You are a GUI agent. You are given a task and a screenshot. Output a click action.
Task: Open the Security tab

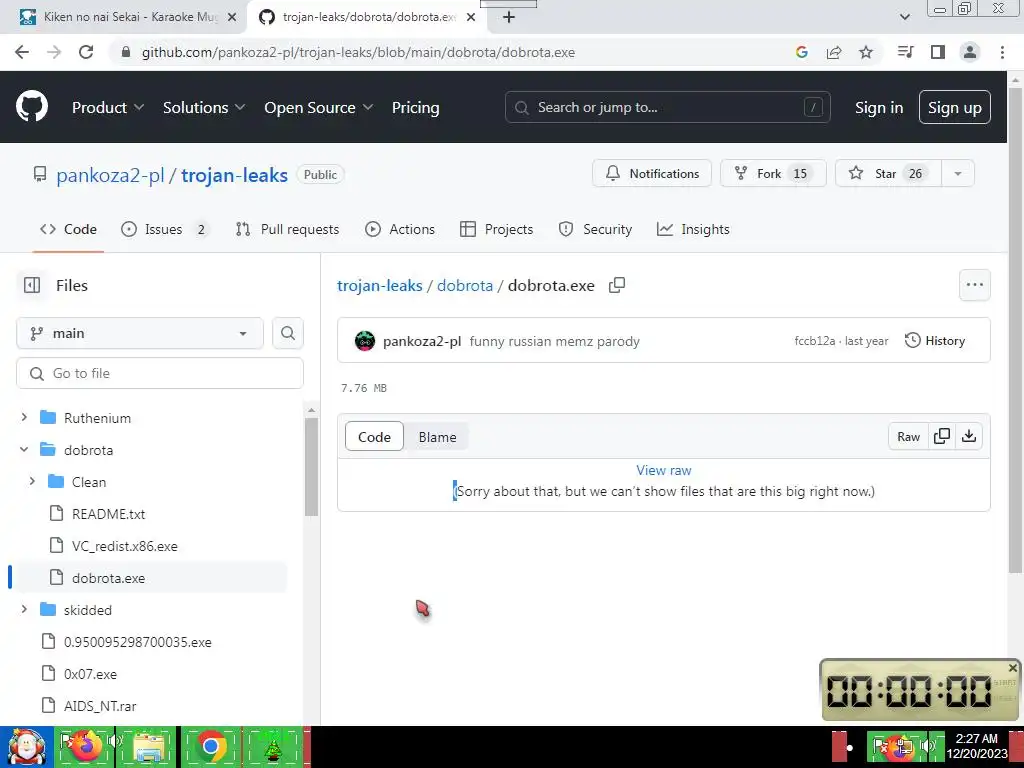pyautogui.click(x=595, y=229)
